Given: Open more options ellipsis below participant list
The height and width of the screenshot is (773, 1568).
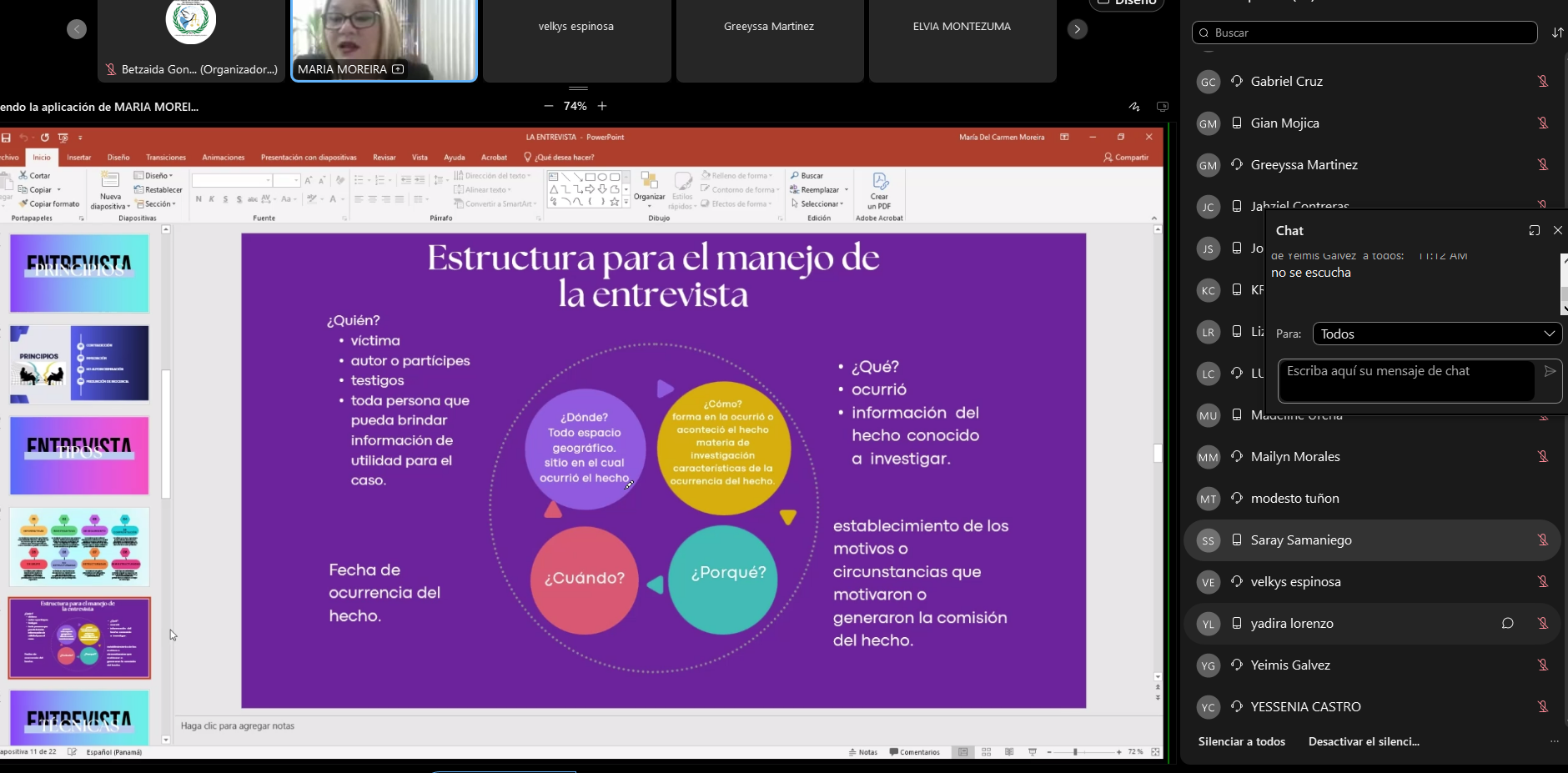Looking at the screenshot, I should tap(1554, 741).
